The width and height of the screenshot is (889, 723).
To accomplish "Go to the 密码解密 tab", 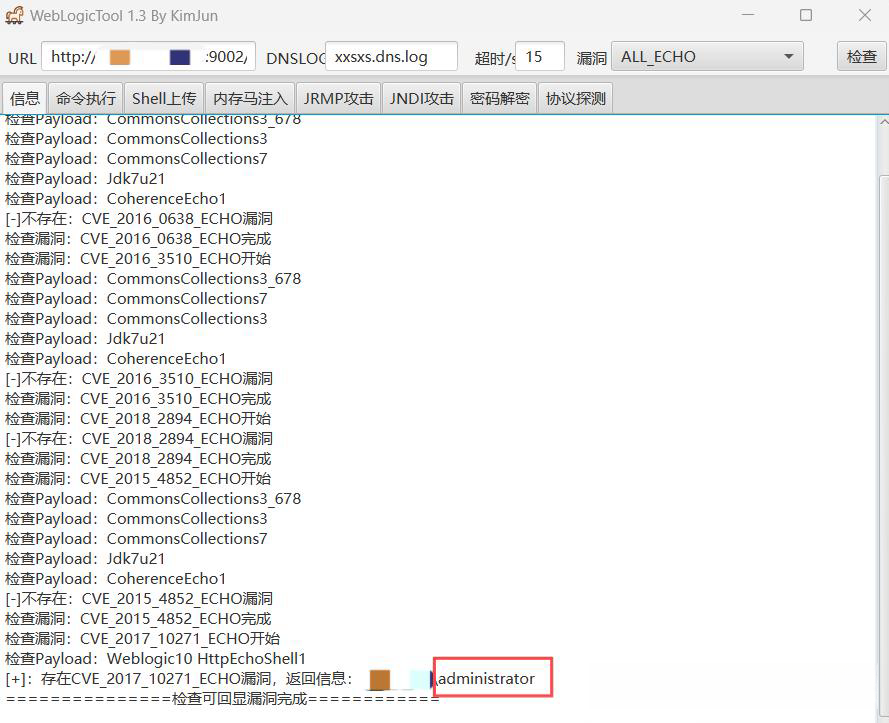I will click(499, 99).
